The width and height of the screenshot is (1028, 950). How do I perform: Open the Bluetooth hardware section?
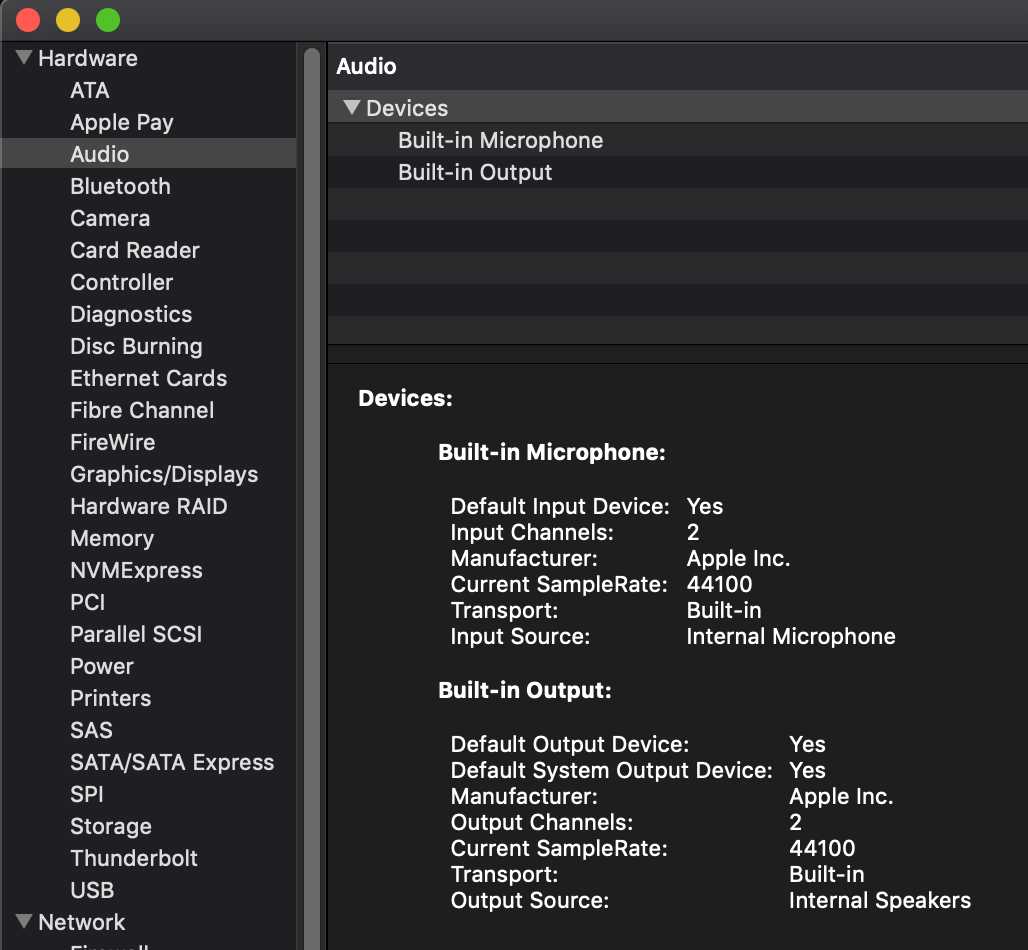(120, 186)
